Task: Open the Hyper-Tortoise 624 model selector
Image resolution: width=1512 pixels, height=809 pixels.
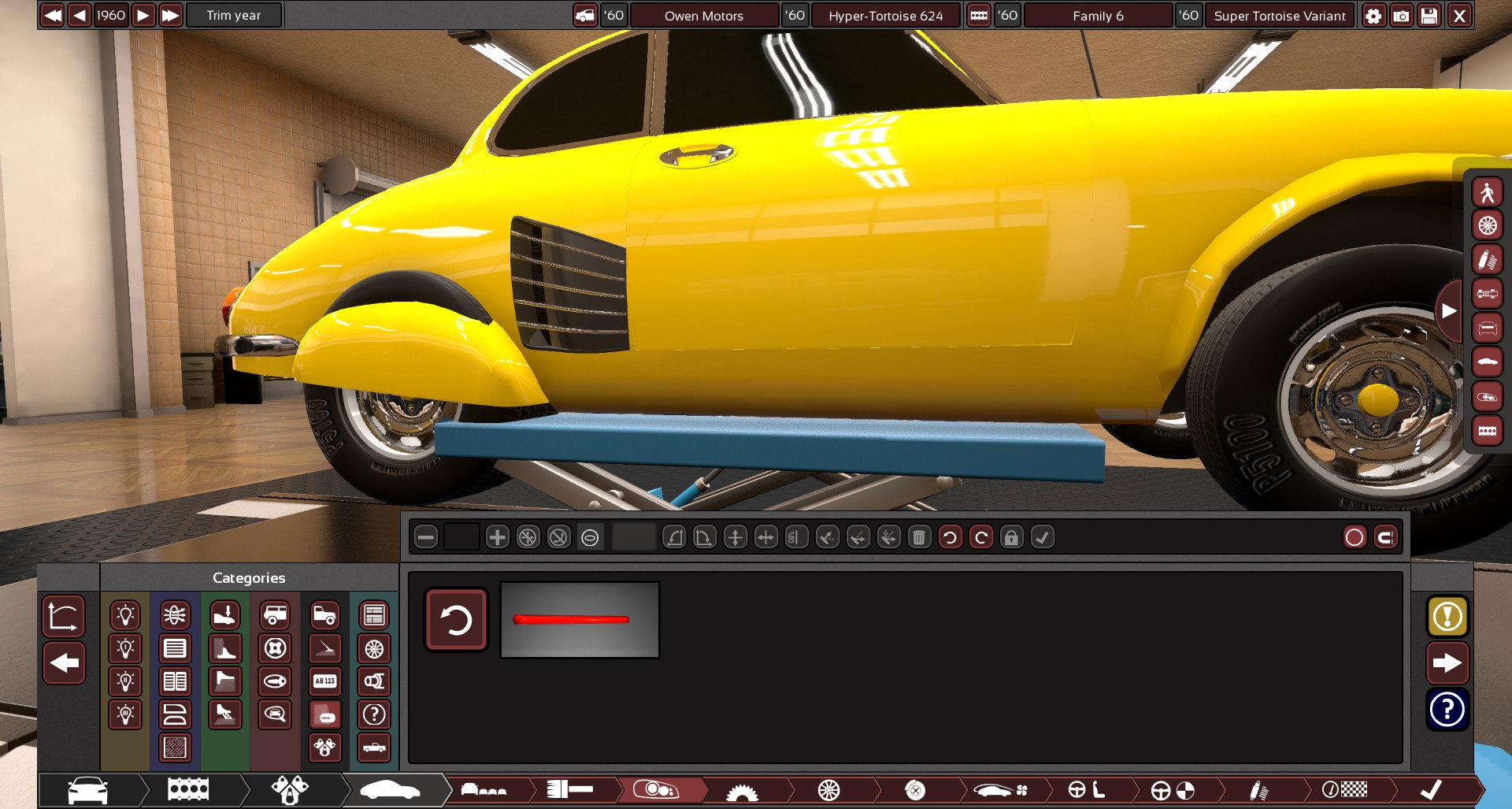Action: pos(885,16)
